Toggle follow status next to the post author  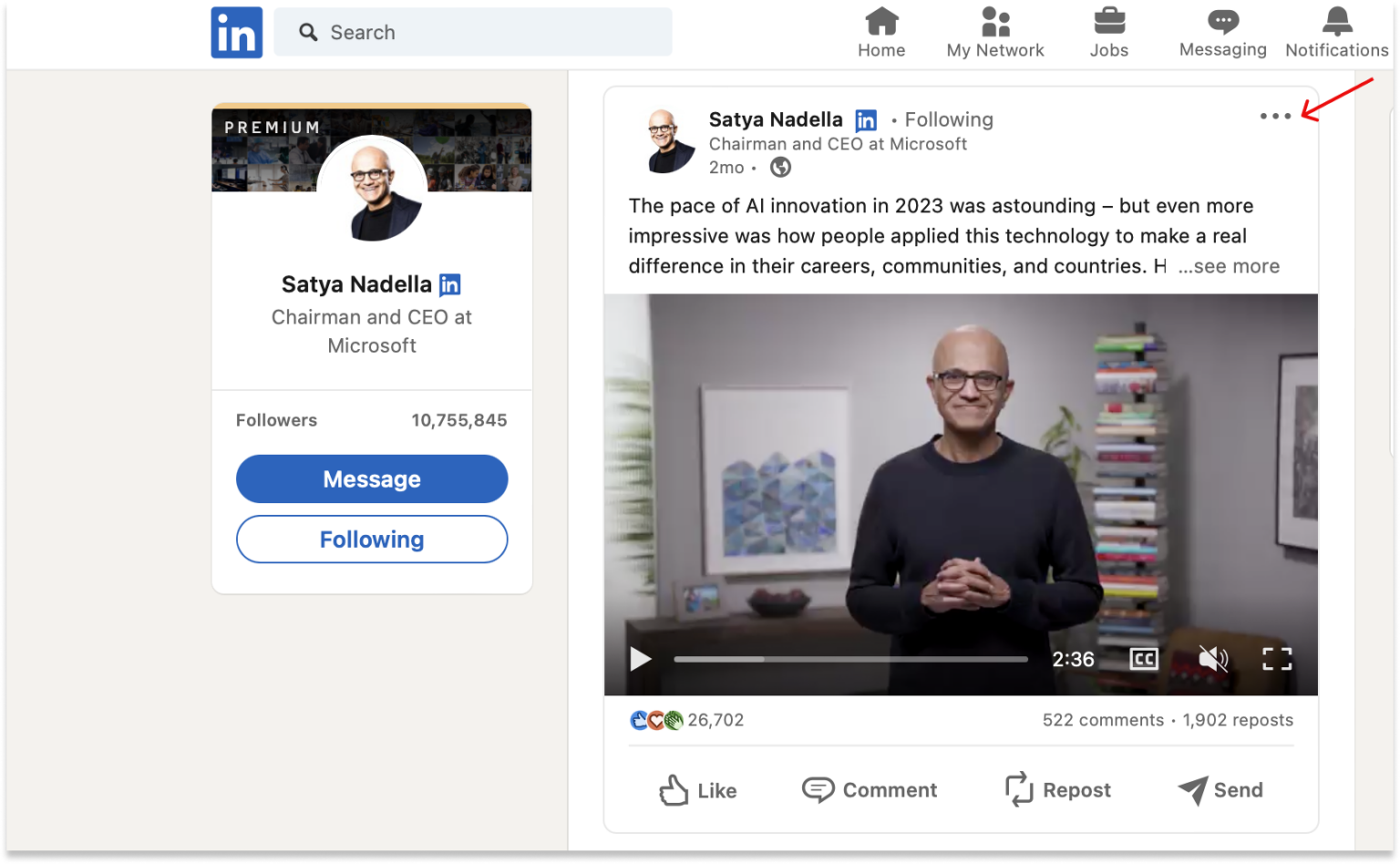click(x=948, y=119)
